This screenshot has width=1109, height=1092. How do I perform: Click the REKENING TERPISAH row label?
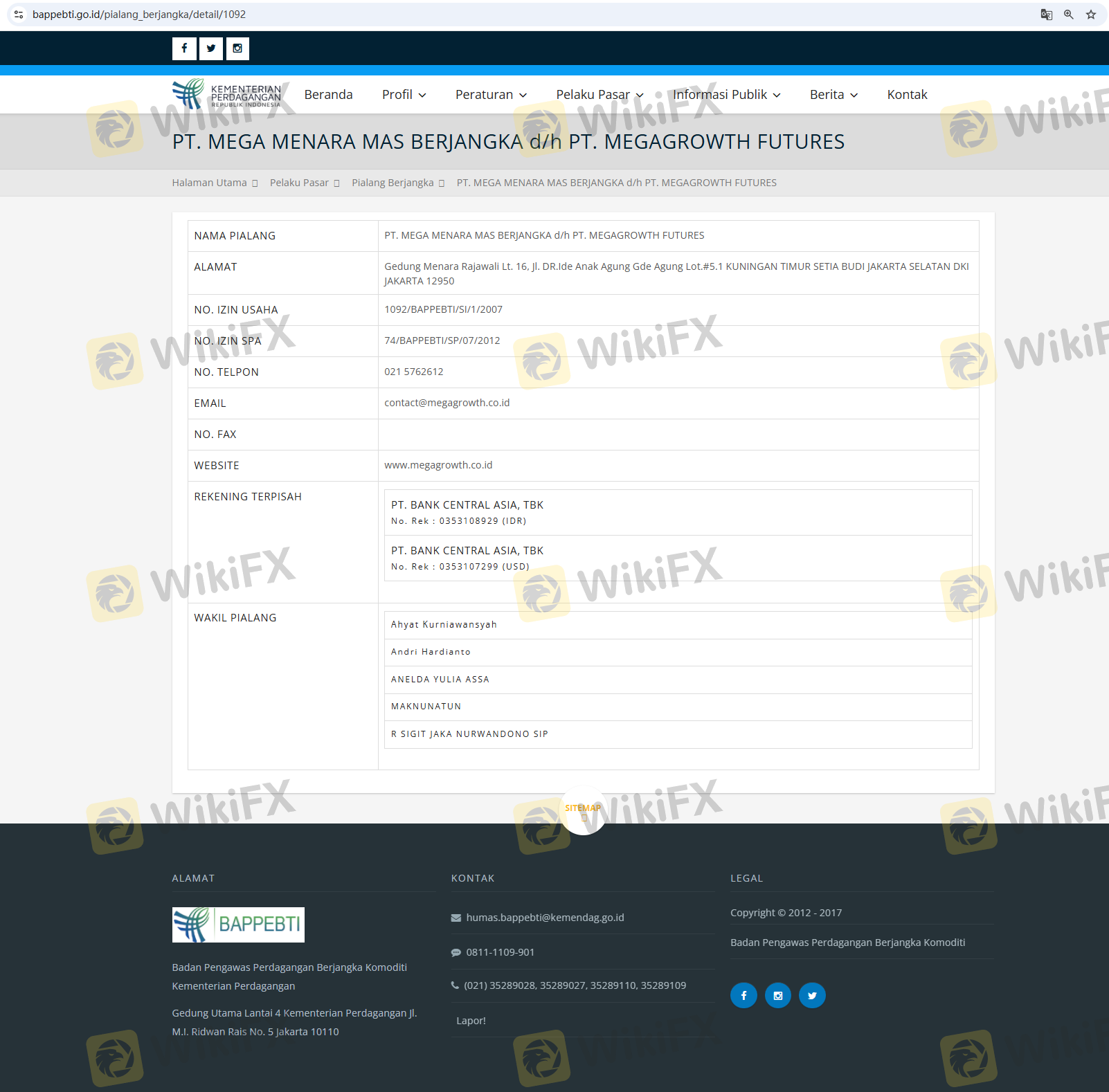pos(248,497)
